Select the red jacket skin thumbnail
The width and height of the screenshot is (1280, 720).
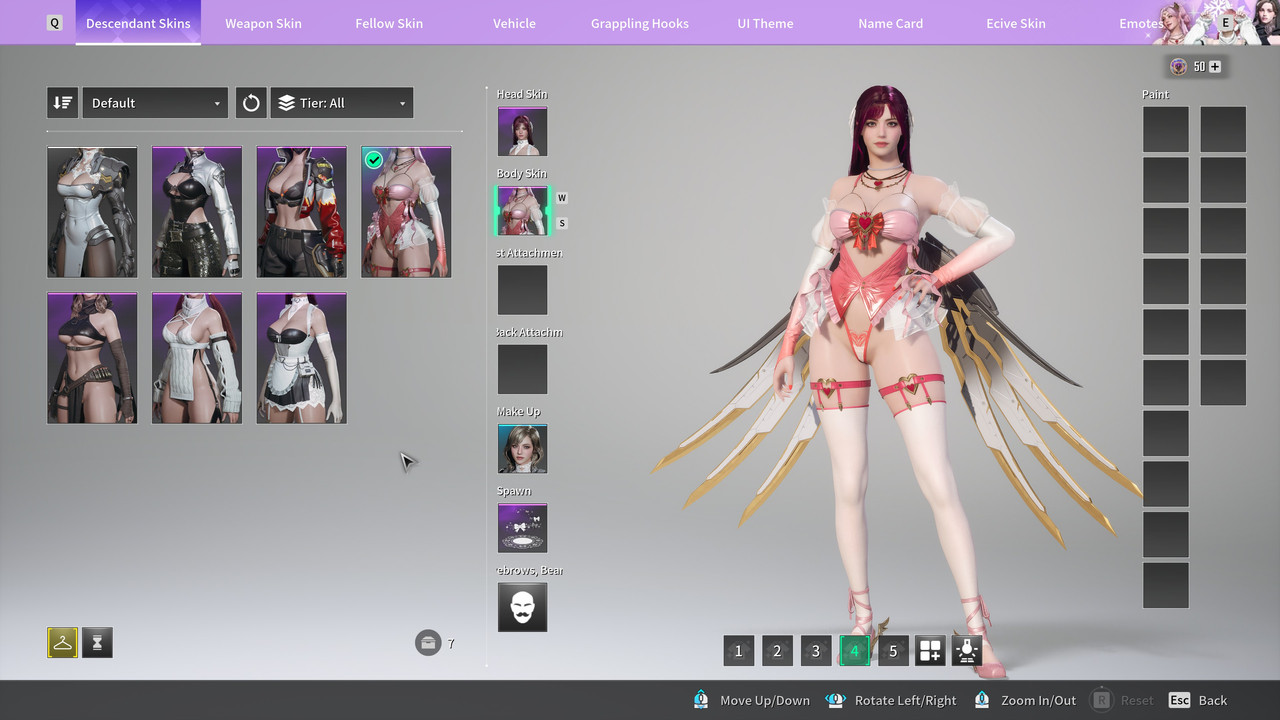(301, 212)
